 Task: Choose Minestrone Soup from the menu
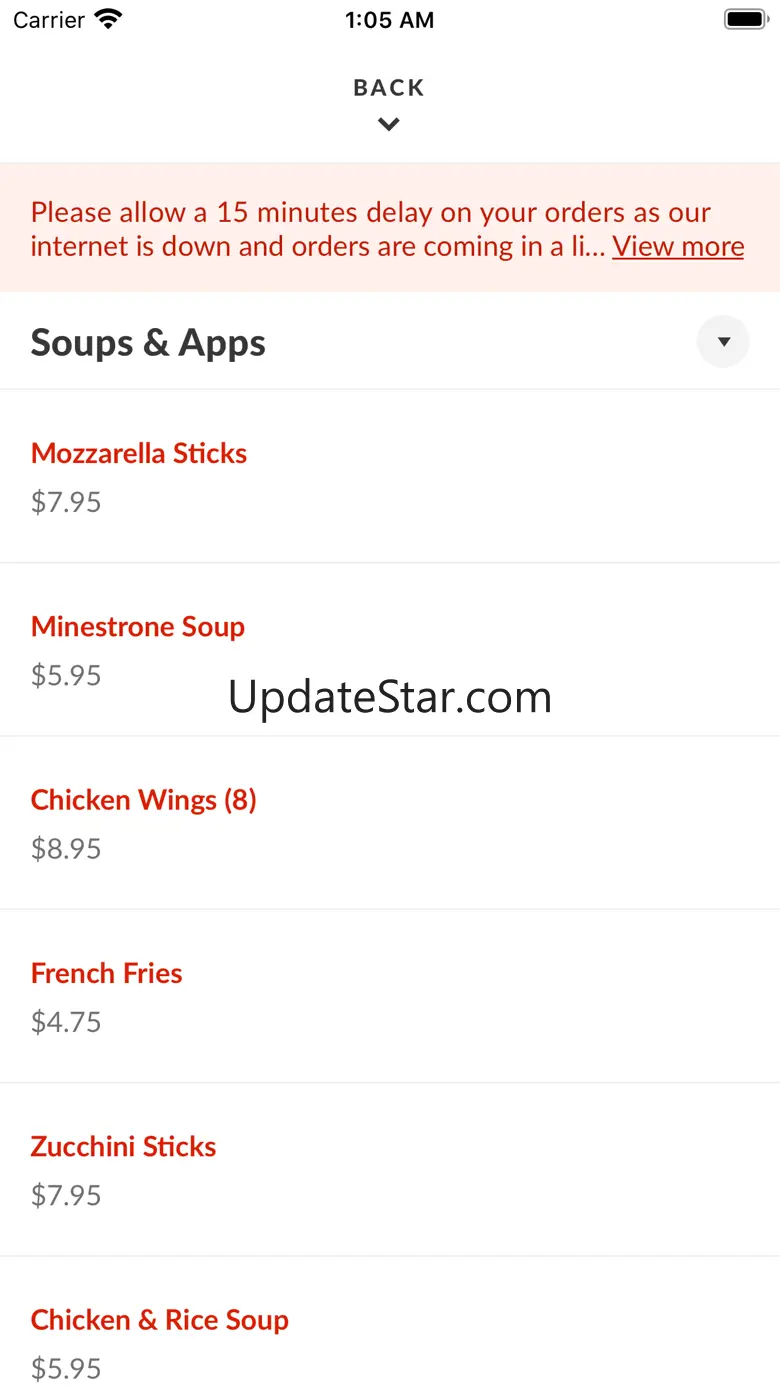click(138, 627)
